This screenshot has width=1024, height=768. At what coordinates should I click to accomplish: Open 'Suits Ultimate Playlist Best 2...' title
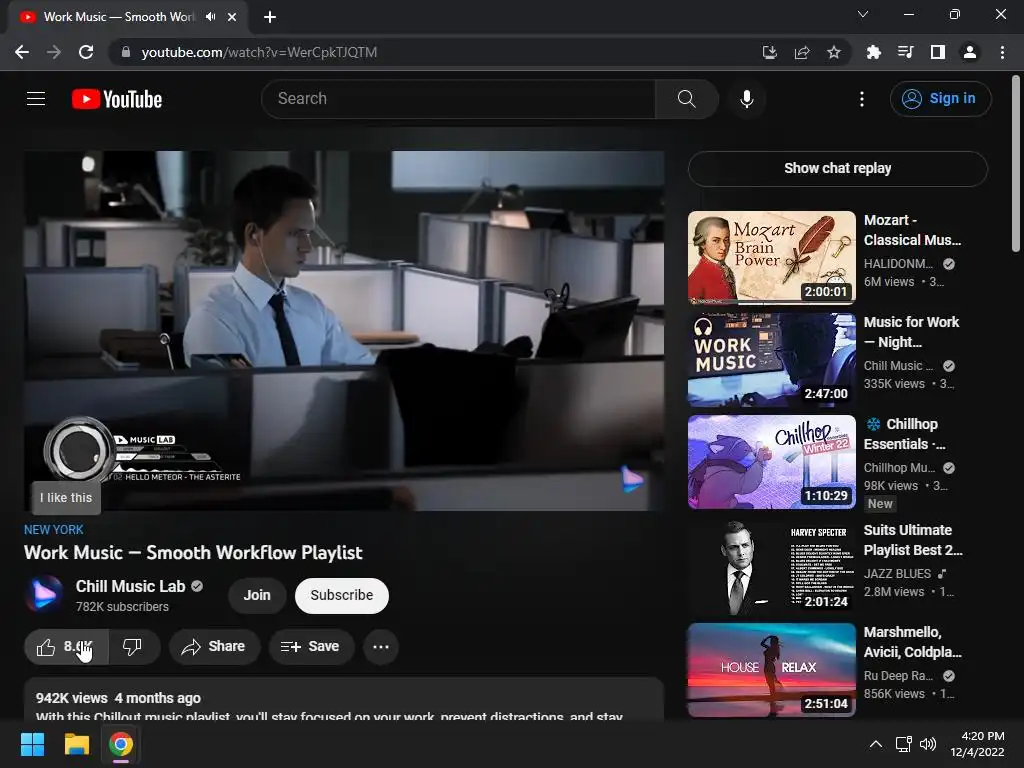(913, 540)
